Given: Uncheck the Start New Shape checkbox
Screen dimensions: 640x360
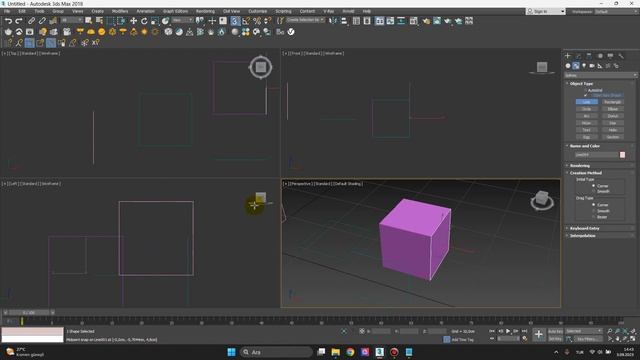Looking at the screenshot, I should tap(585, 95).
